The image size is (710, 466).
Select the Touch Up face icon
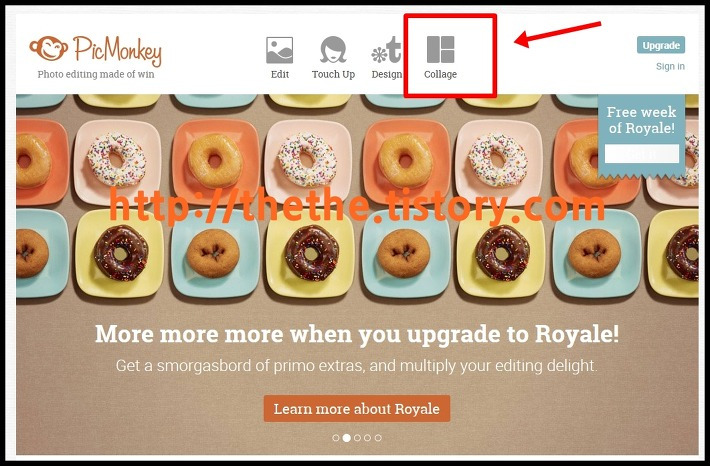333,50
